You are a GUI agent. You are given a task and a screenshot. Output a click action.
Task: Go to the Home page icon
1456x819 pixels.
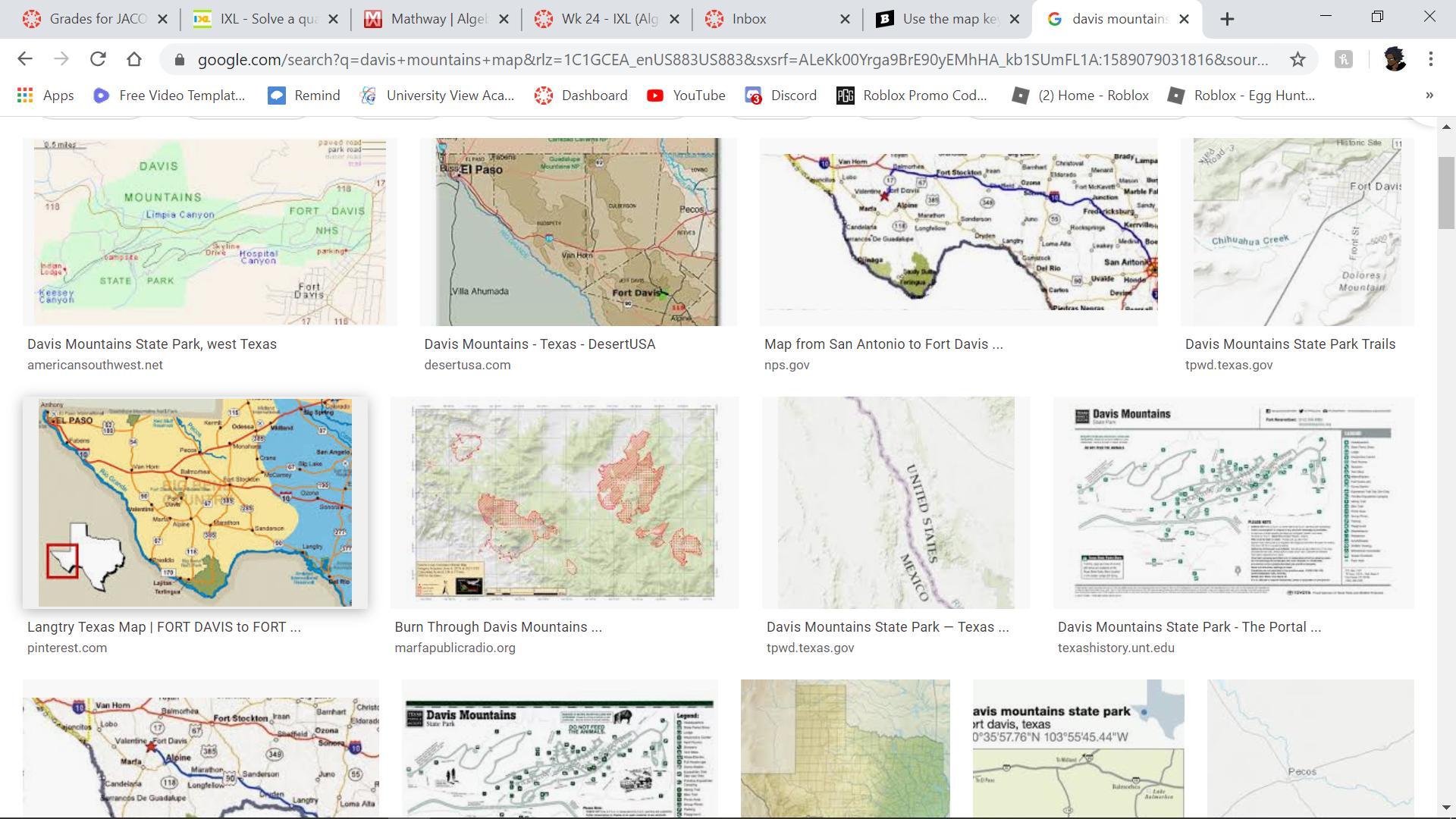coord(134,59)
